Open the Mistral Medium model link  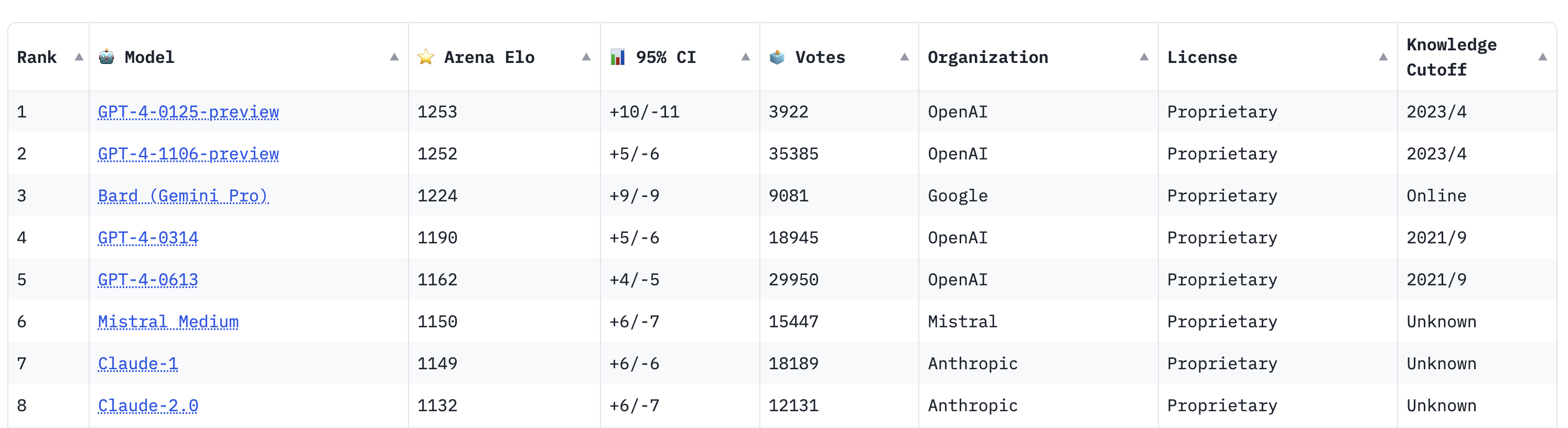169,322
